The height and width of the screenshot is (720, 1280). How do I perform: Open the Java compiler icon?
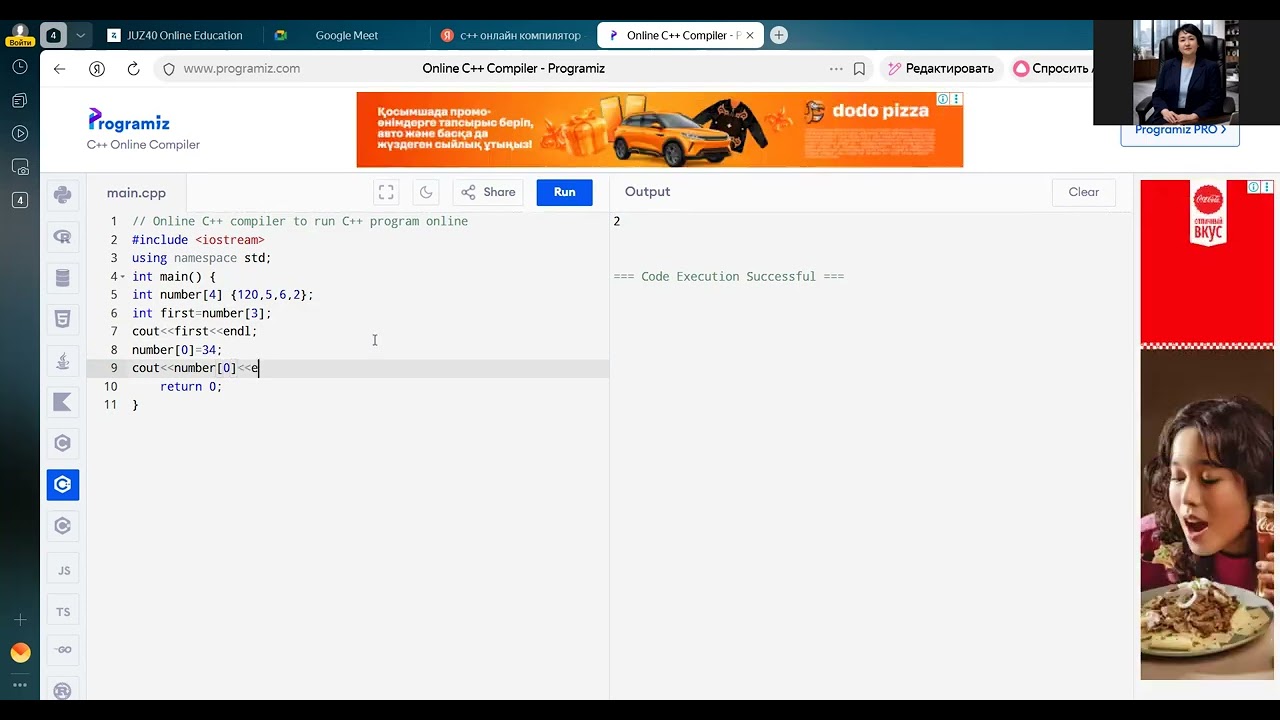62,361
